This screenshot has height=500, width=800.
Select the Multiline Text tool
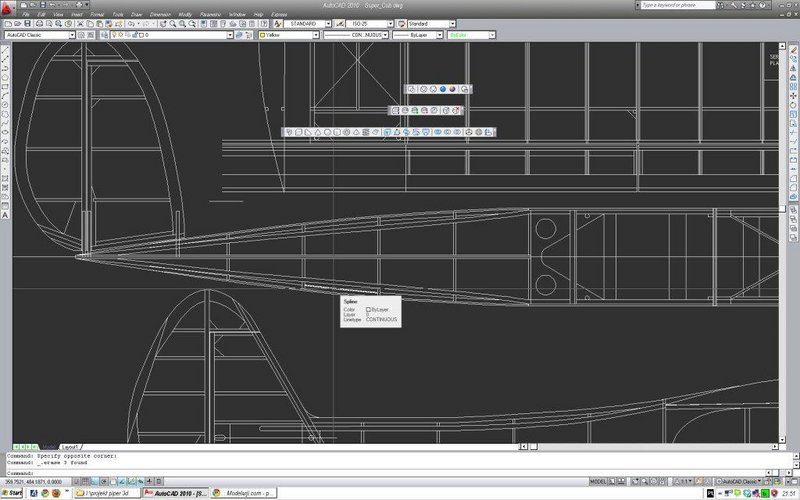coord(5,215)
